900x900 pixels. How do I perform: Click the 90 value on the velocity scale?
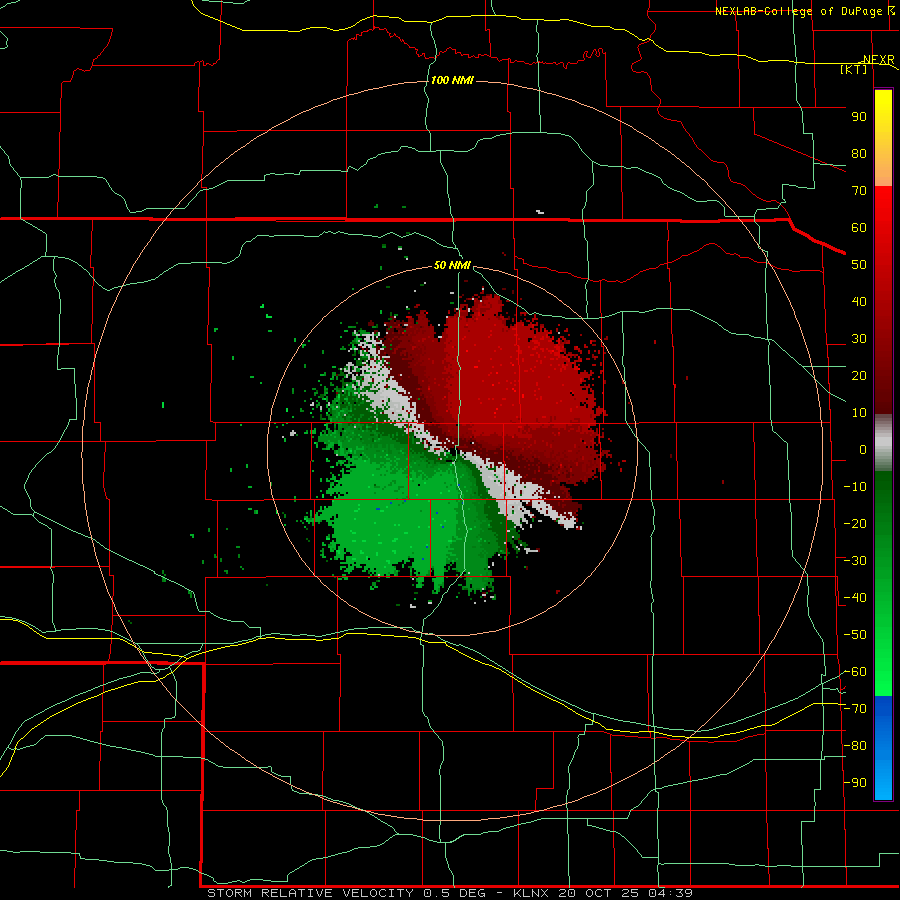coord(859,117)
